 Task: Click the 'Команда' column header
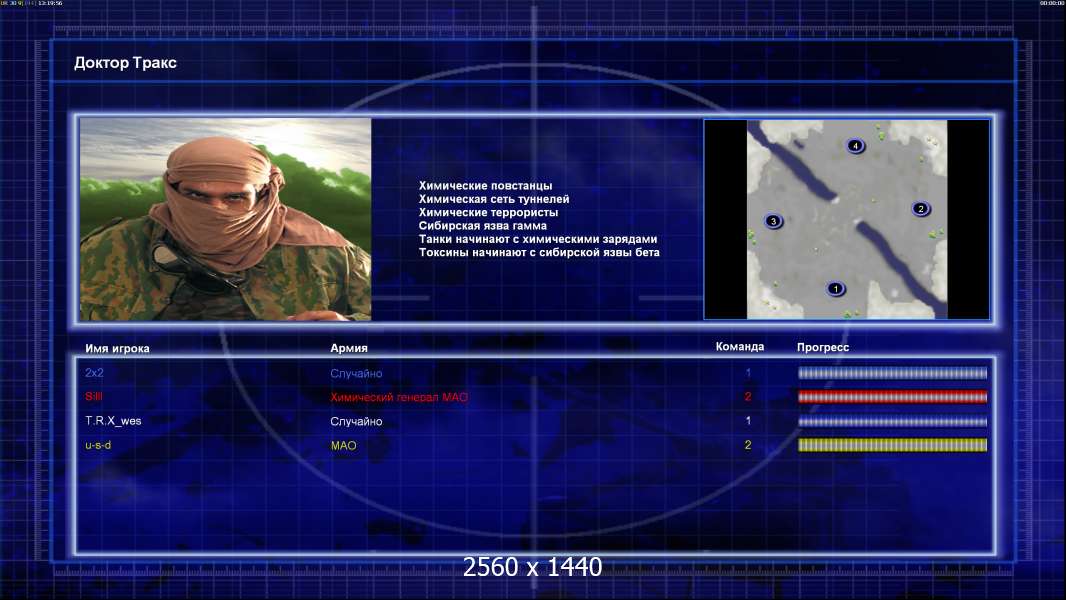(x=740, y=347)
